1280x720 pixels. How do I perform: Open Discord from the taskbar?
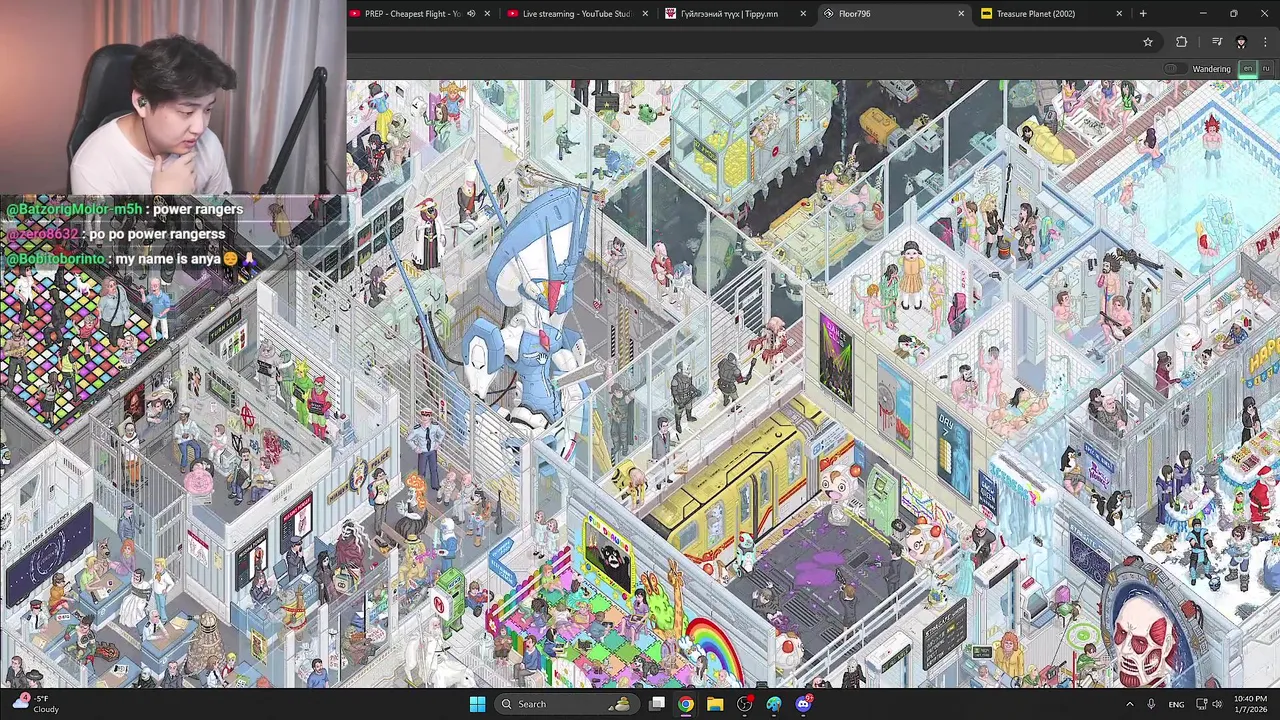[803, 704]
